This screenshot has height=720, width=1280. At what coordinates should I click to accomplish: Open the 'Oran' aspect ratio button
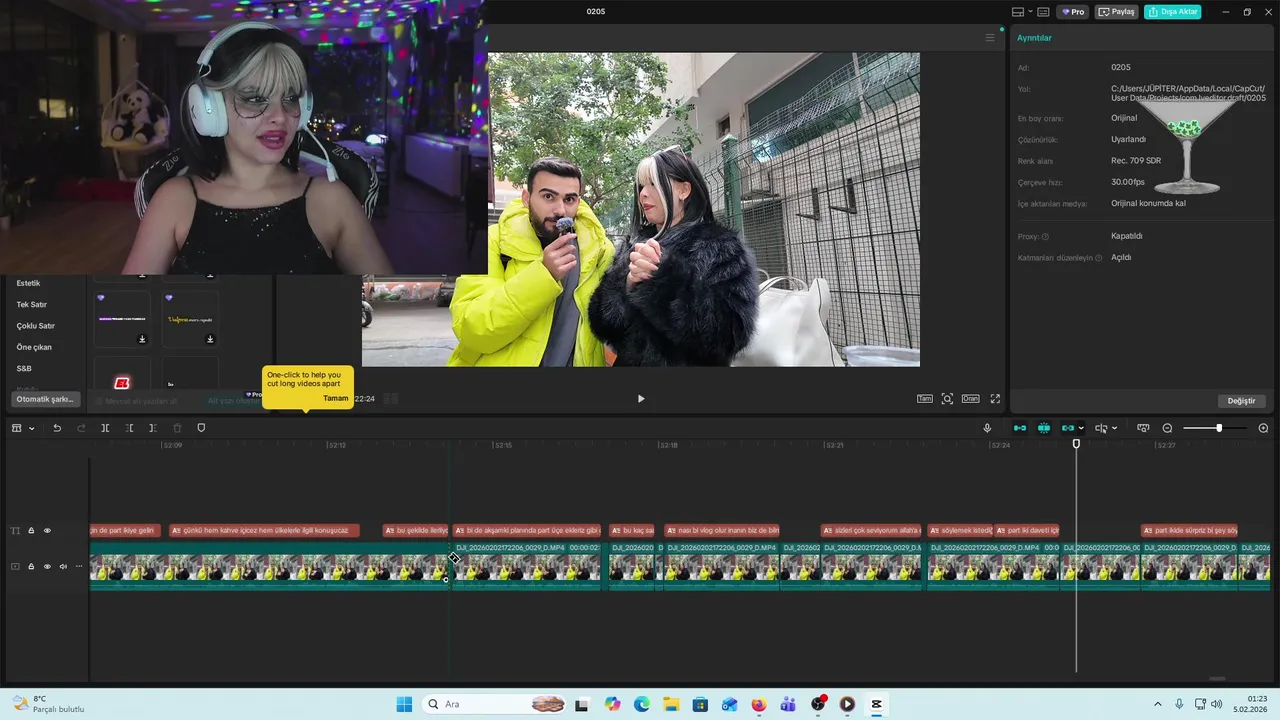click(970, 398)
